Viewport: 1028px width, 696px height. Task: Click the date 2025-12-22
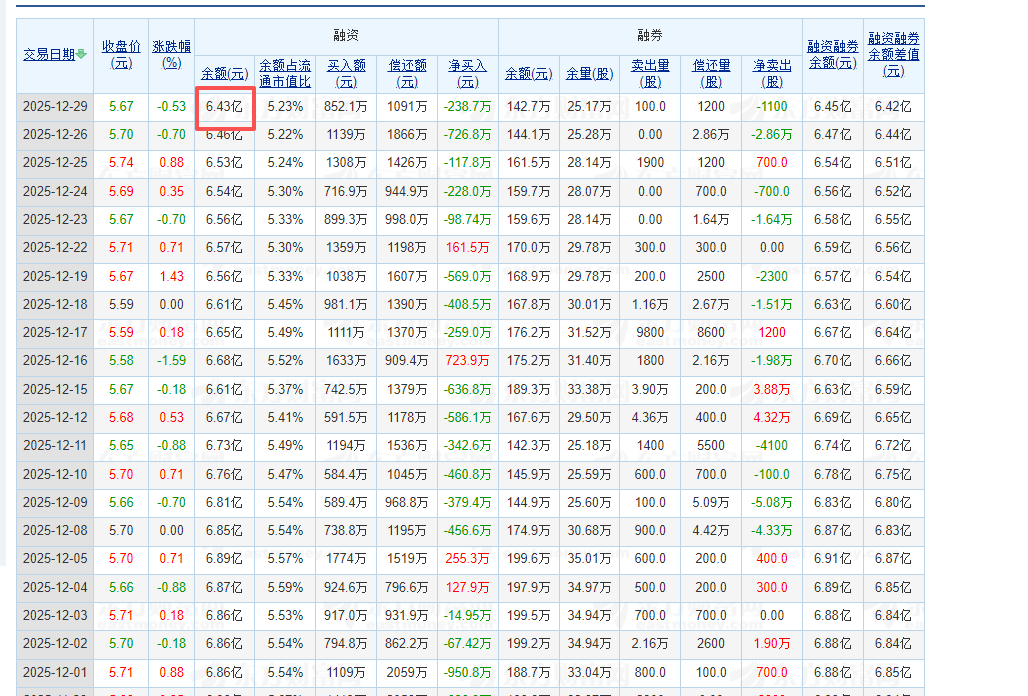(55, 248)
